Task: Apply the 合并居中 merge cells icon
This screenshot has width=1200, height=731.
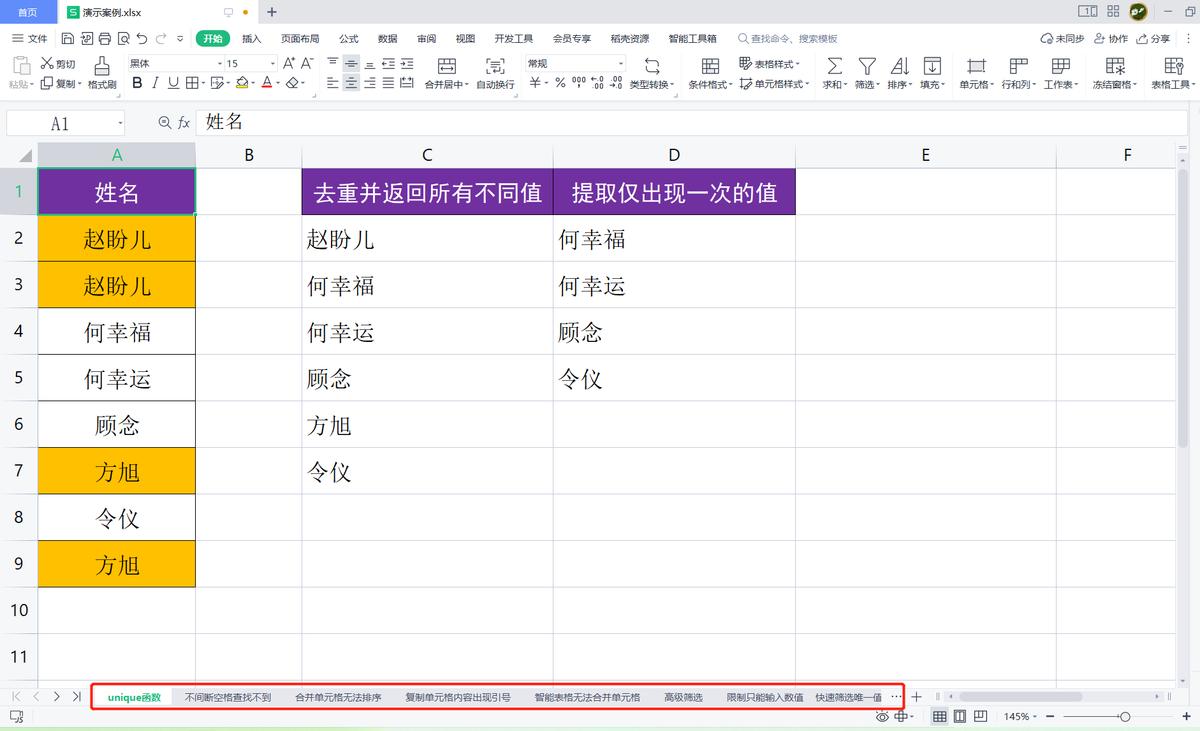Action: click(x=447, y=73)
